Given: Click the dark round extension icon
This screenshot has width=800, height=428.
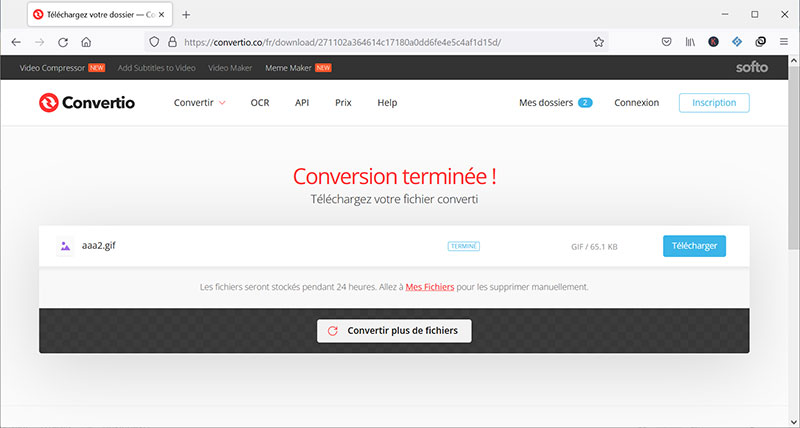Looking at the screenshot, I should (713, 42).
